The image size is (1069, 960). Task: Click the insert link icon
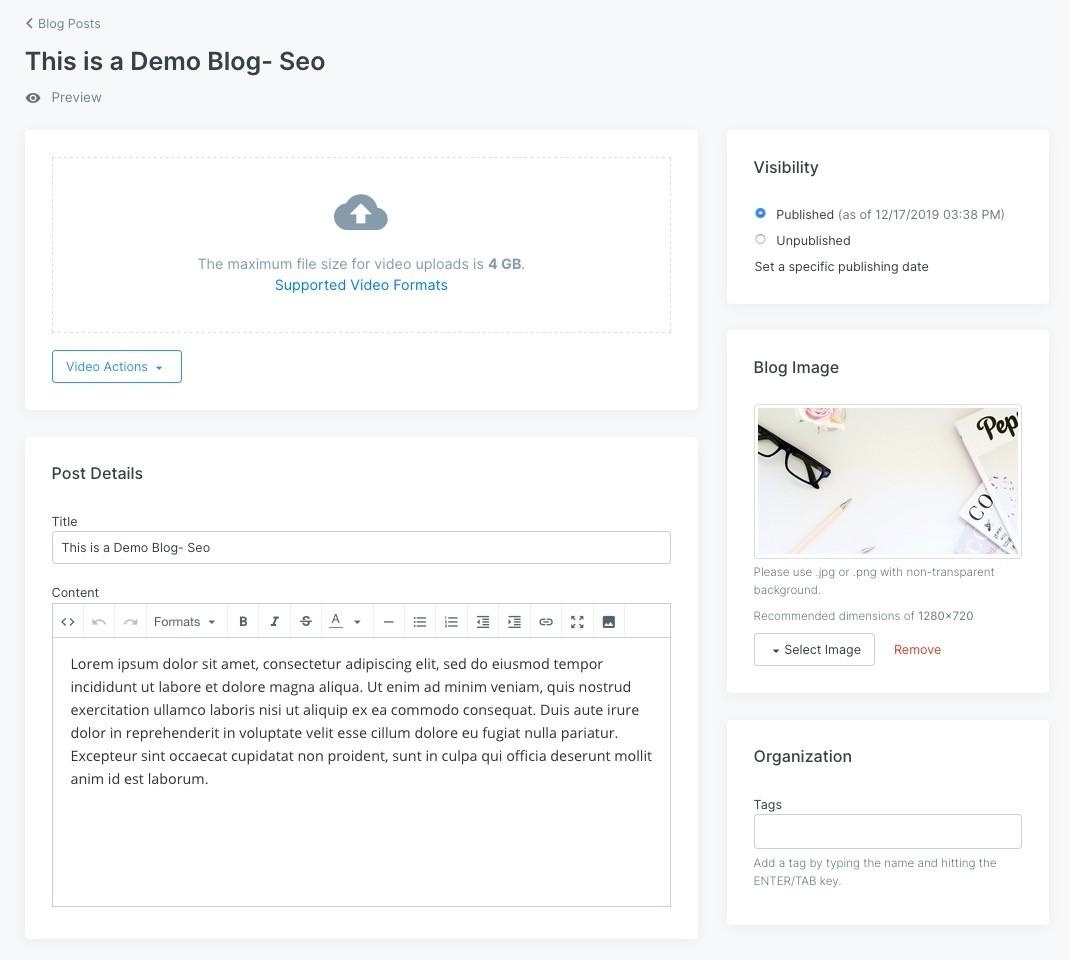pyautogui.click(x=546, y=622)
